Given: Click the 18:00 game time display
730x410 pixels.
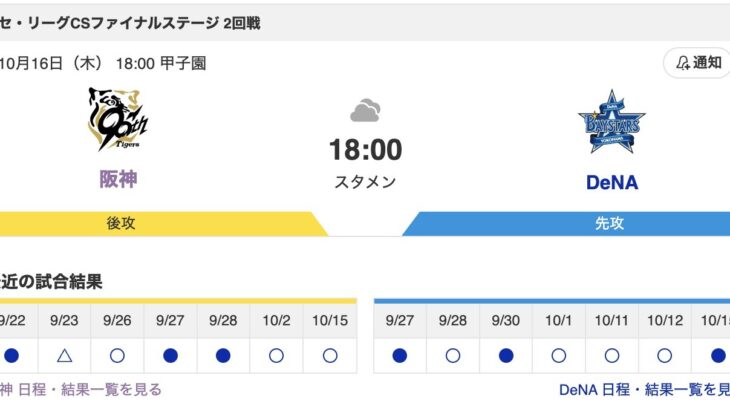Looking at the screenshot, I should click(x=365, y=150).
